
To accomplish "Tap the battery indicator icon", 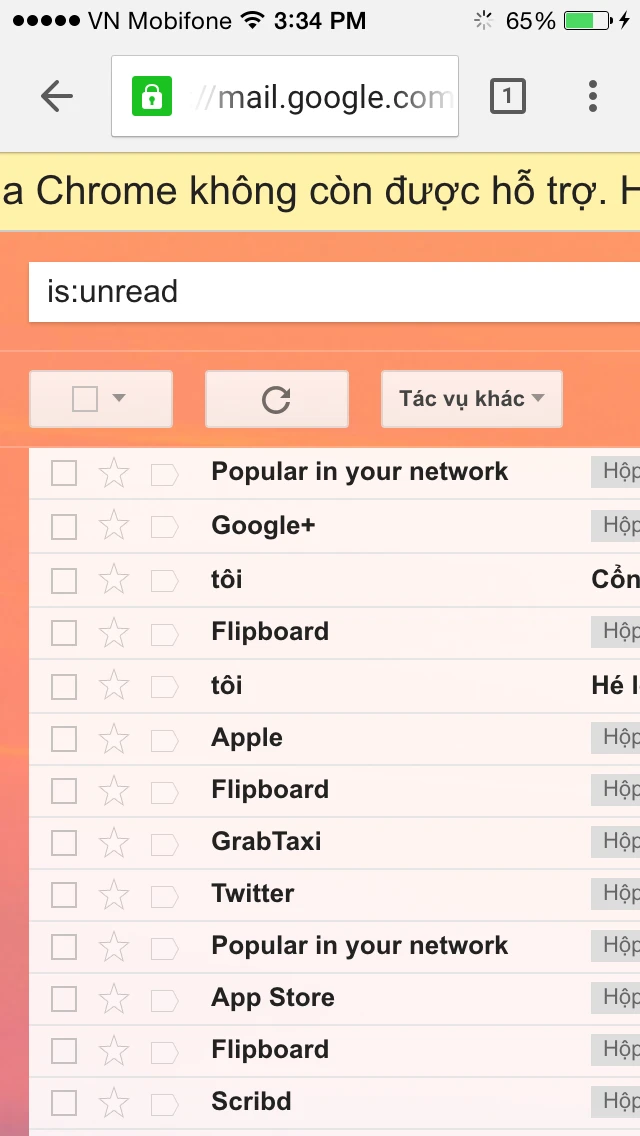I will (x=588, y=20).
